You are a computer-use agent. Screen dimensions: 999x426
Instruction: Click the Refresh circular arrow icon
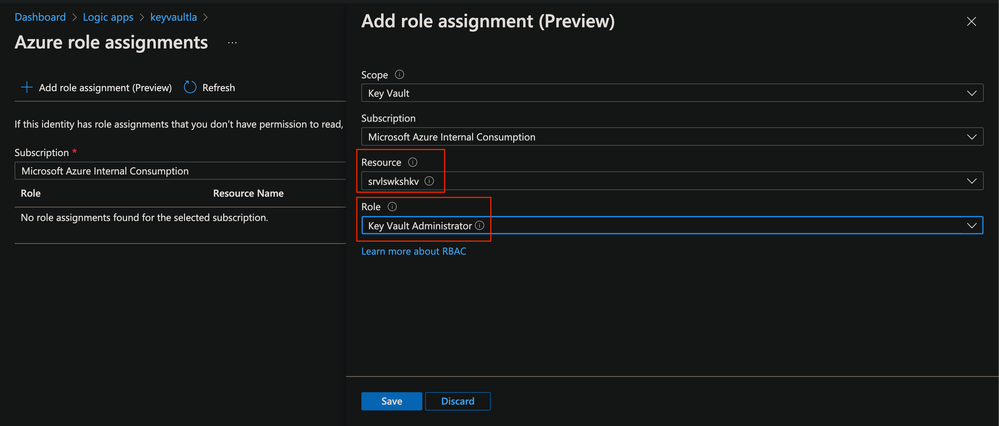pos(190,87)
